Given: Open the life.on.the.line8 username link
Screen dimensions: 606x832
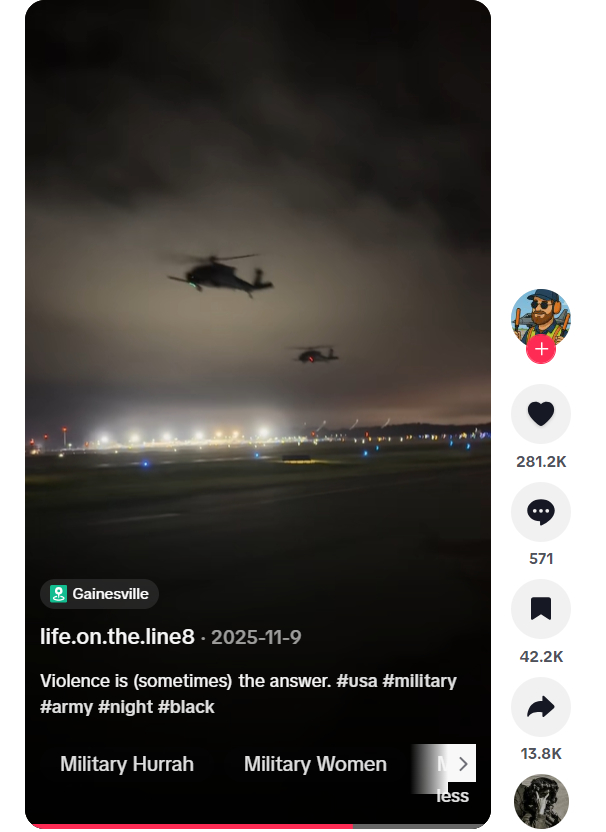Looking at the screenshot, I should (x=117, y=637).
